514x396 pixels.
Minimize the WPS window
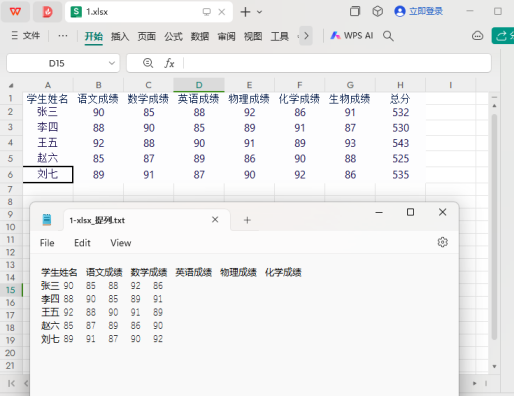(x=470, y=11)
